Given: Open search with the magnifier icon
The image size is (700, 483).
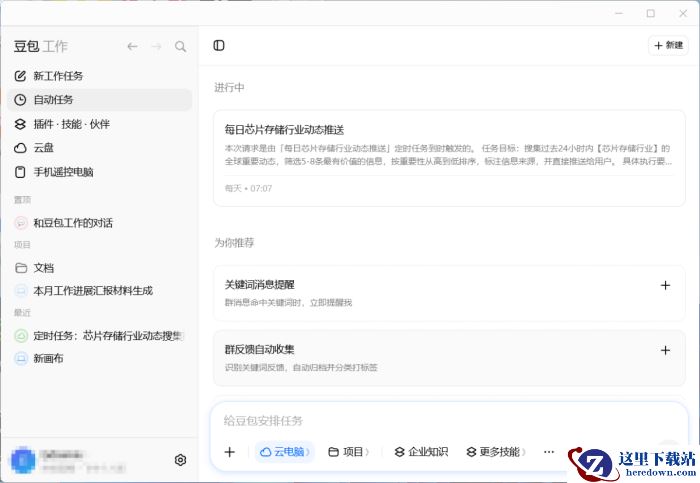Looking at the screenshot, I should (180, 46).
